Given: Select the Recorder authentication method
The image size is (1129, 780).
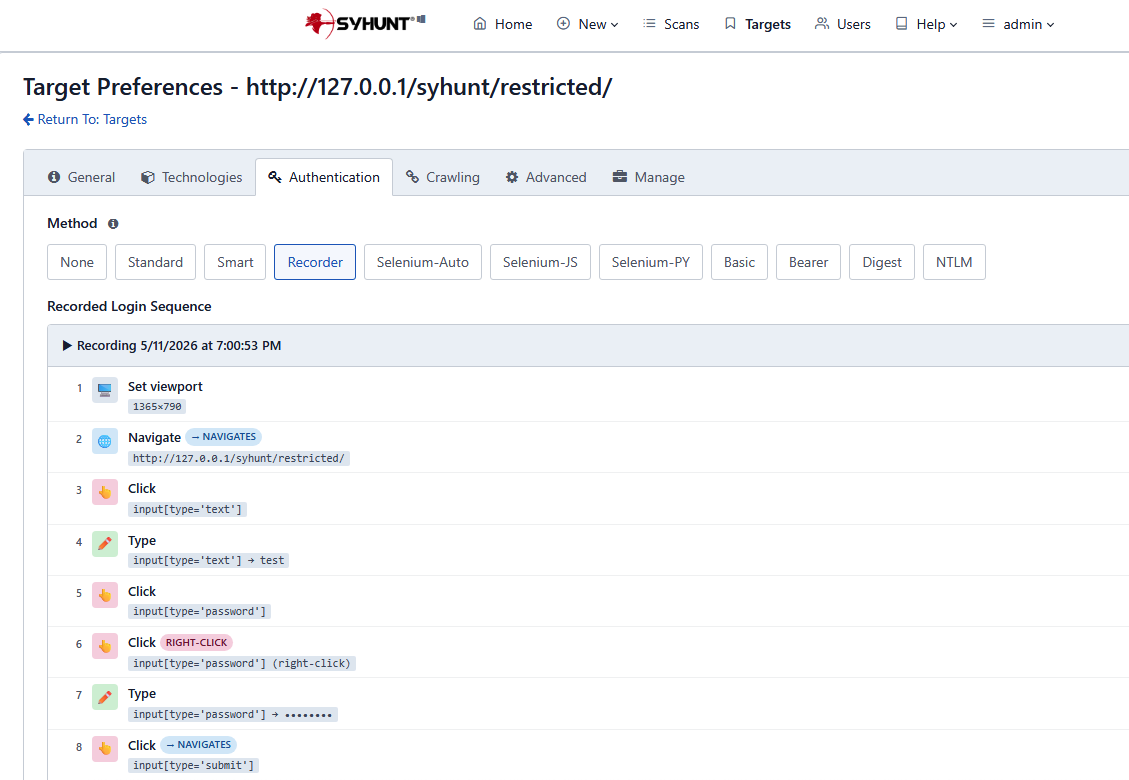Looking at the screenshot, I should (x=315, y=262).
